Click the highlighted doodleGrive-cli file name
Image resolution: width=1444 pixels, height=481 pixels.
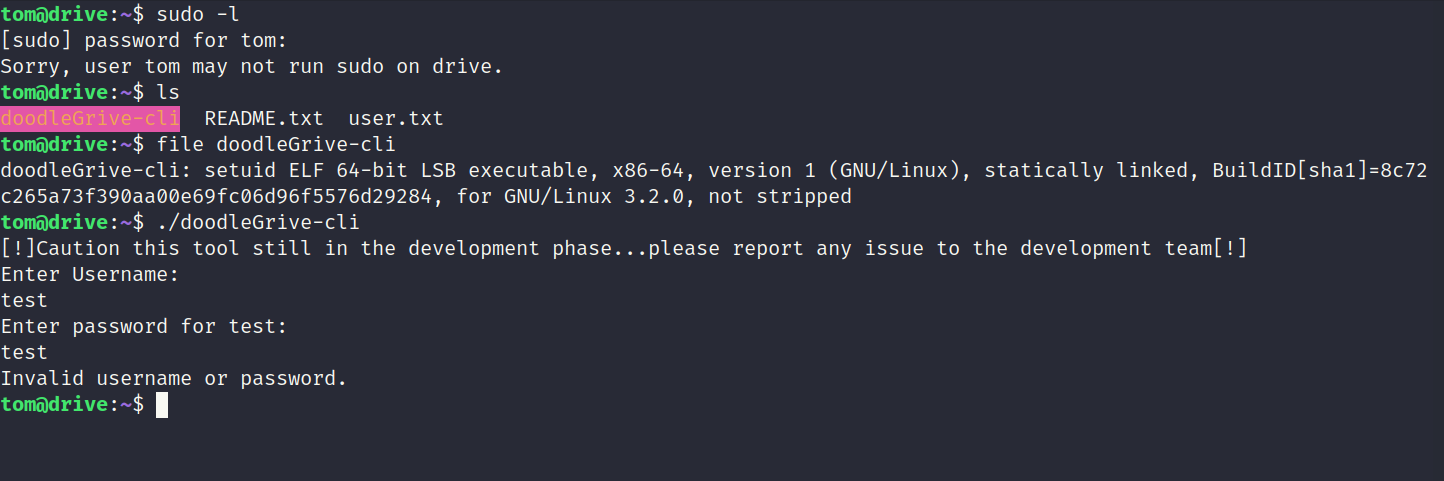(90, 119)
